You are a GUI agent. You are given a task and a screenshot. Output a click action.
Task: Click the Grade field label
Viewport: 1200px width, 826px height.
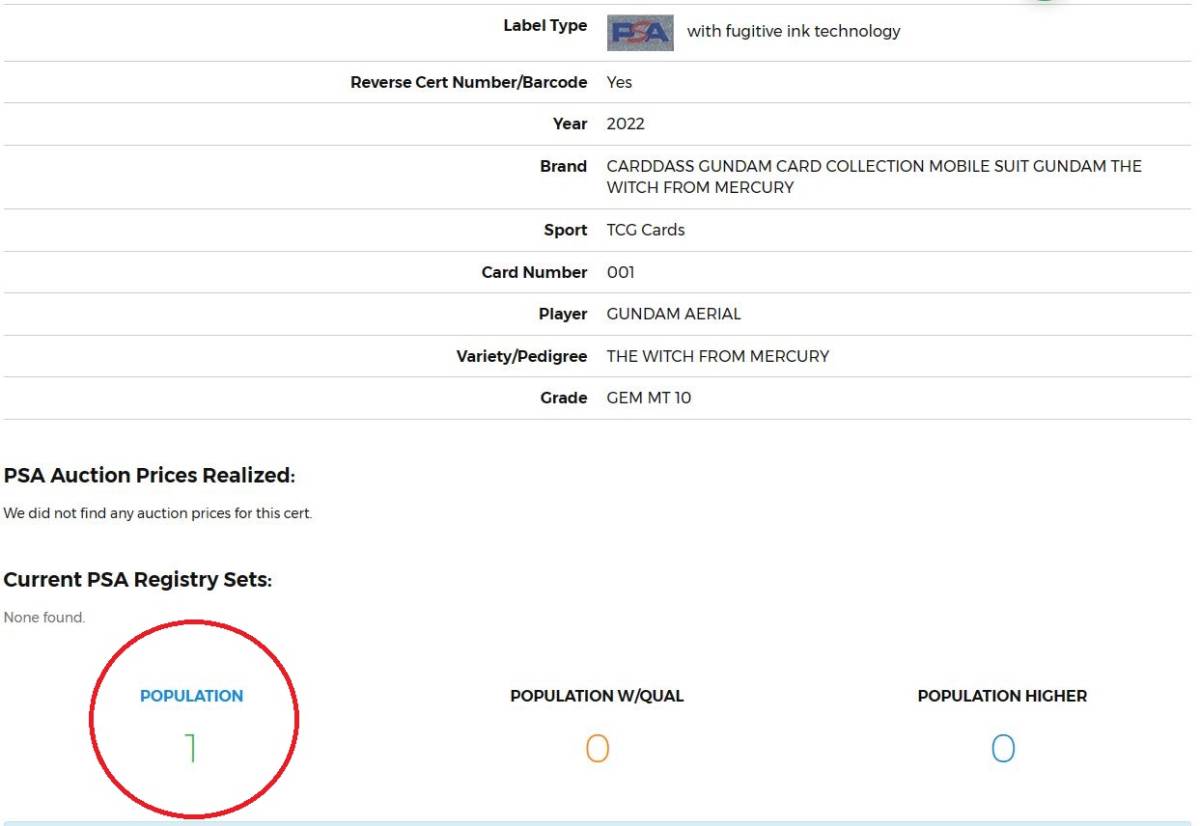564,398
